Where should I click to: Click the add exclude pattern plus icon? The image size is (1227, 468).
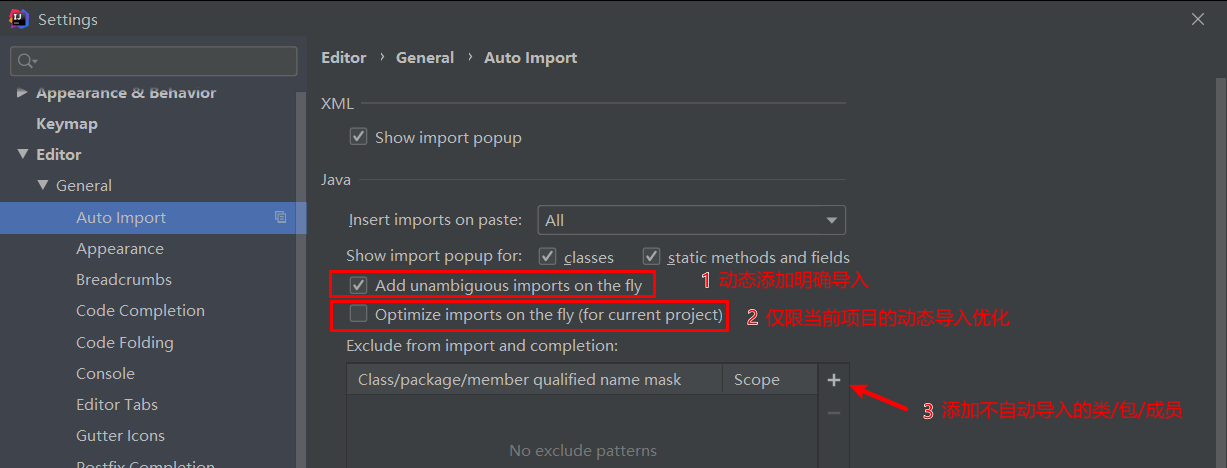[x=834, y=380]
